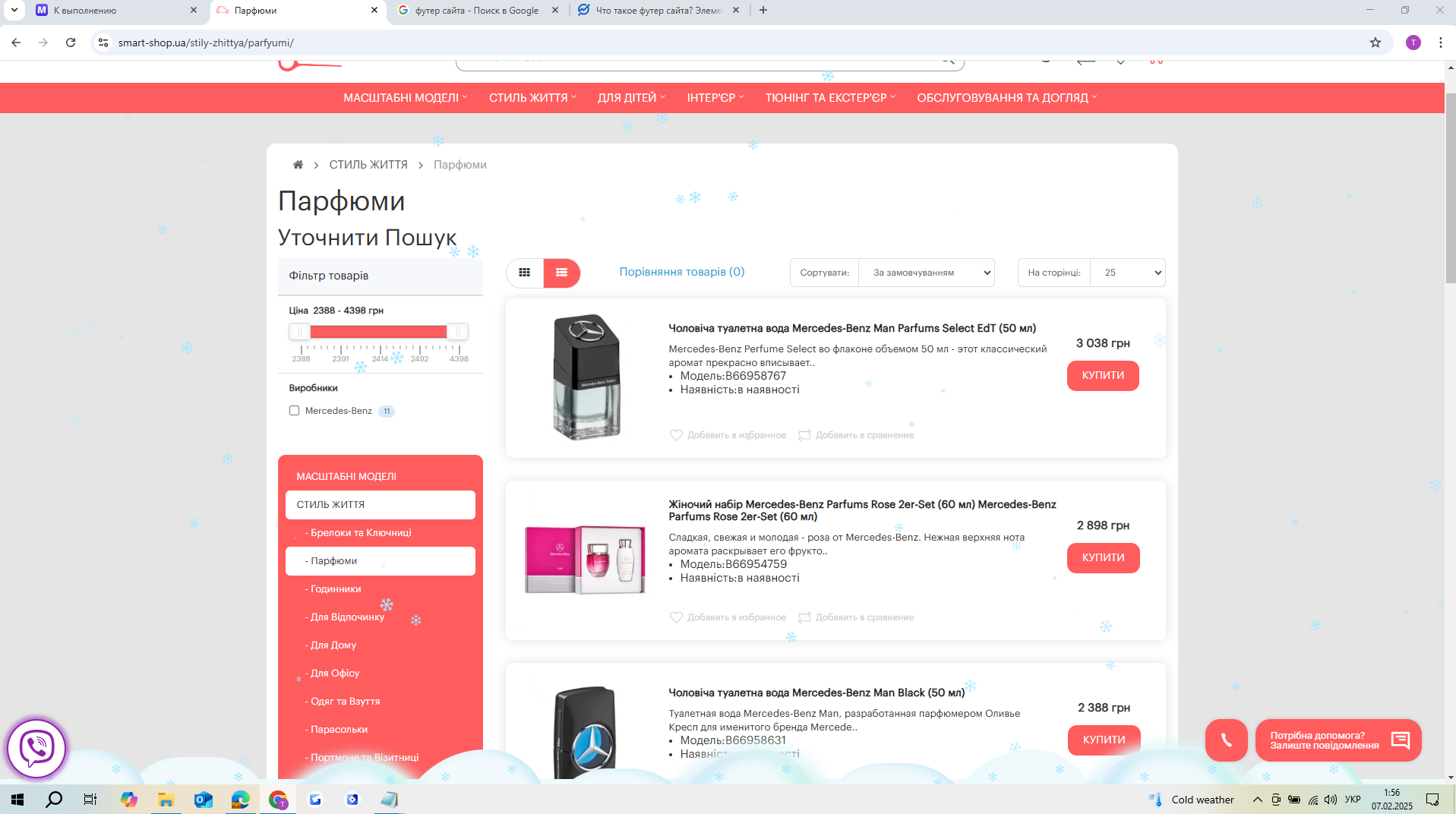Add Rose 2er-Set to comparison
The height and width of the screenshot is (814, 1456).
click(x=856, y=617)
